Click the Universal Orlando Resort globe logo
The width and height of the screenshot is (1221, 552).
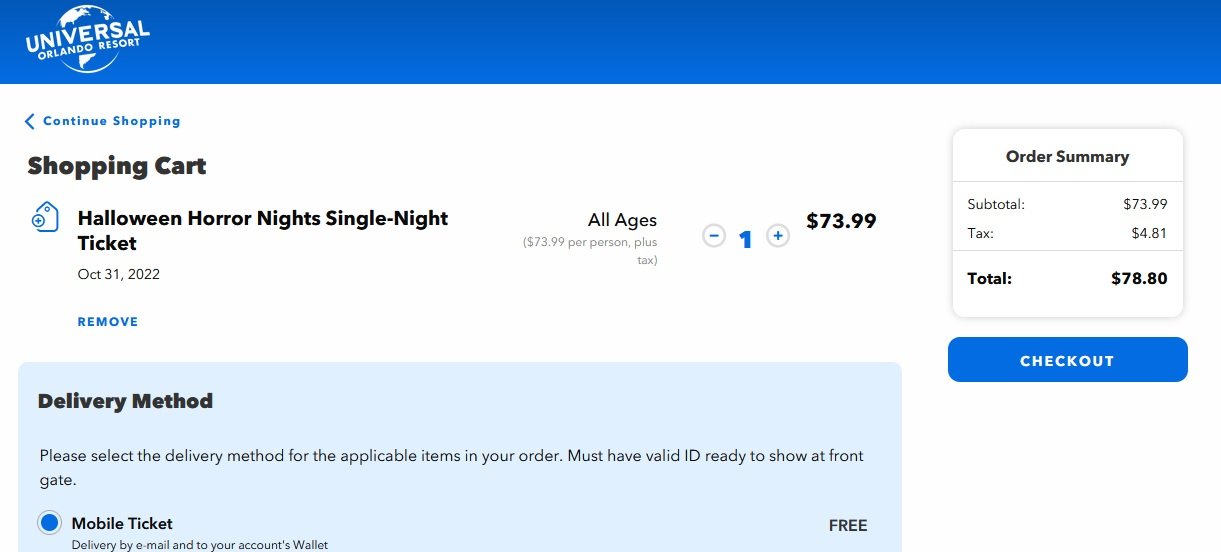[89, 39]
